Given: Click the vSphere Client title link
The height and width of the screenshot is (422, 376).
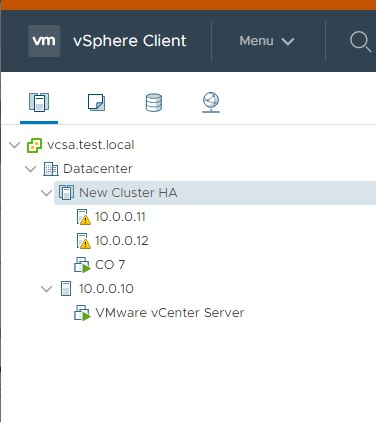Looking at the screenshot, I should [130, 41].
